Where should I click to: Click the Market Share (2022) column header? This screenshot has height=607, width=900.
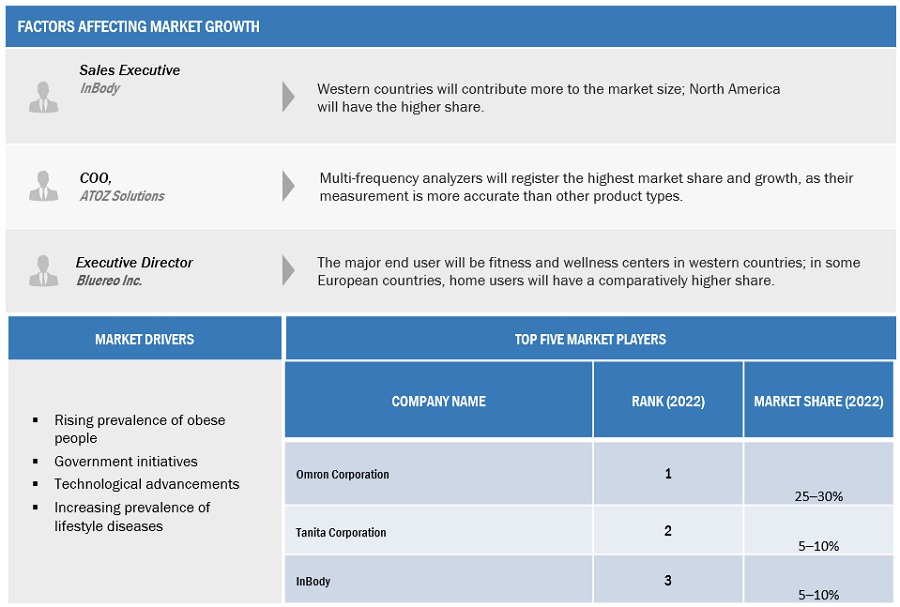(x=818, y=401)
